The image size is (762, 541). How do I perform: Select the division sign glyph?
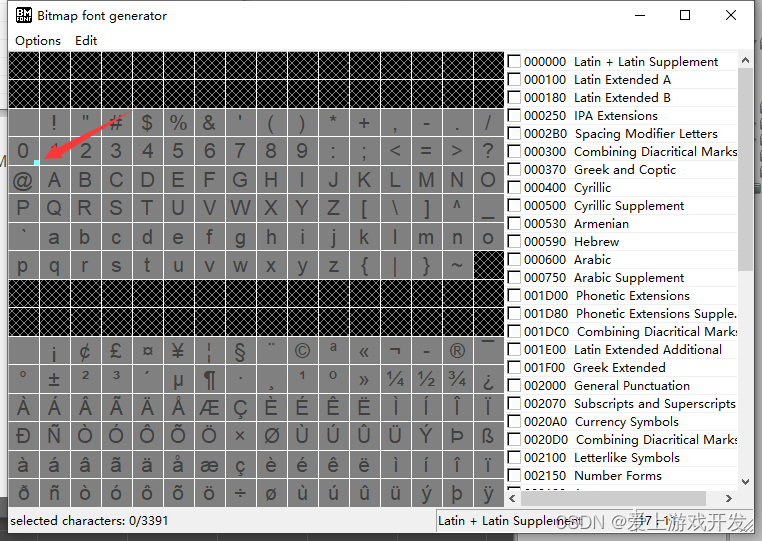pyautogui.click(x=241, y=493)
